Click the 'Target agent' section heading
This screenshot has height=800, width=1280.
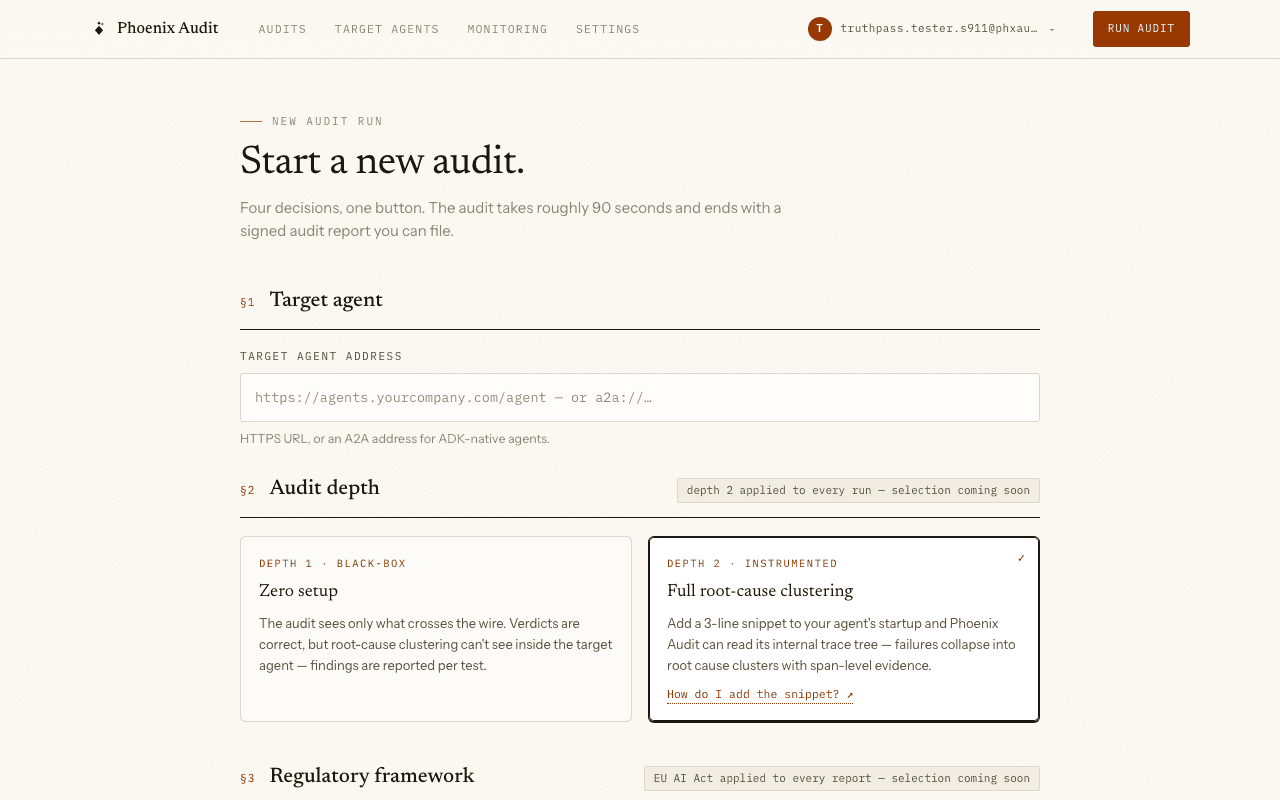[326, 300]
